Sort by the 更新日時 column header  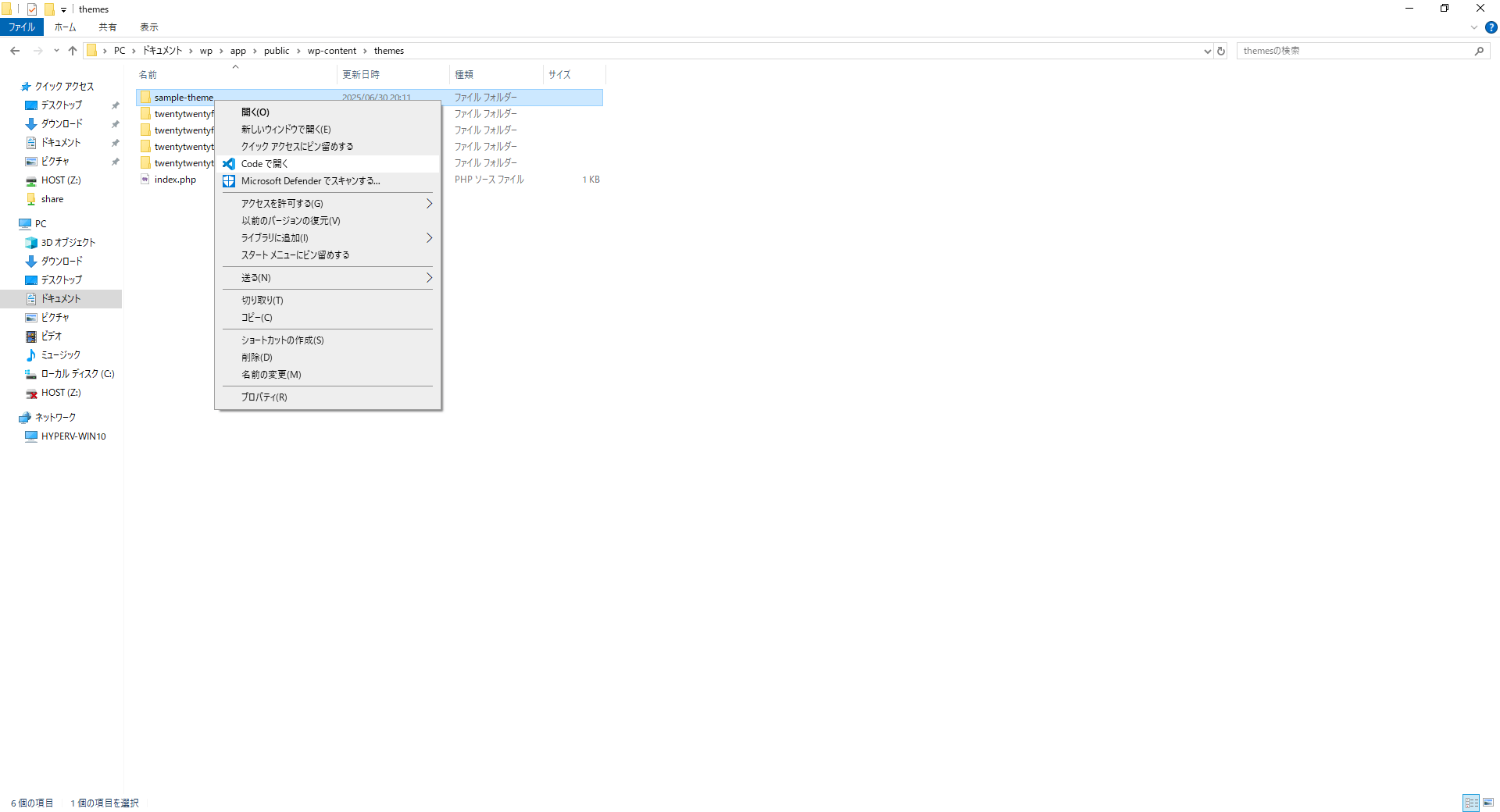pyautogui.click(x=394, y=75)
